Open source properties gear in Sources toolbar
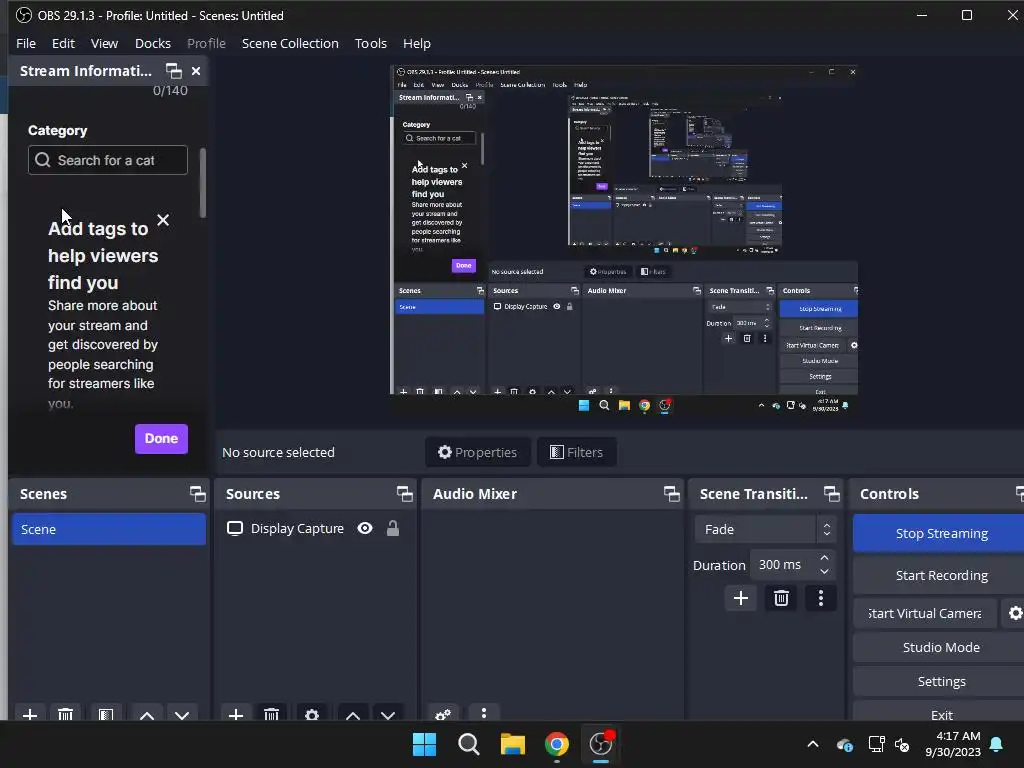Screen dimensions: 1024x768 click(x=312, y=714)
